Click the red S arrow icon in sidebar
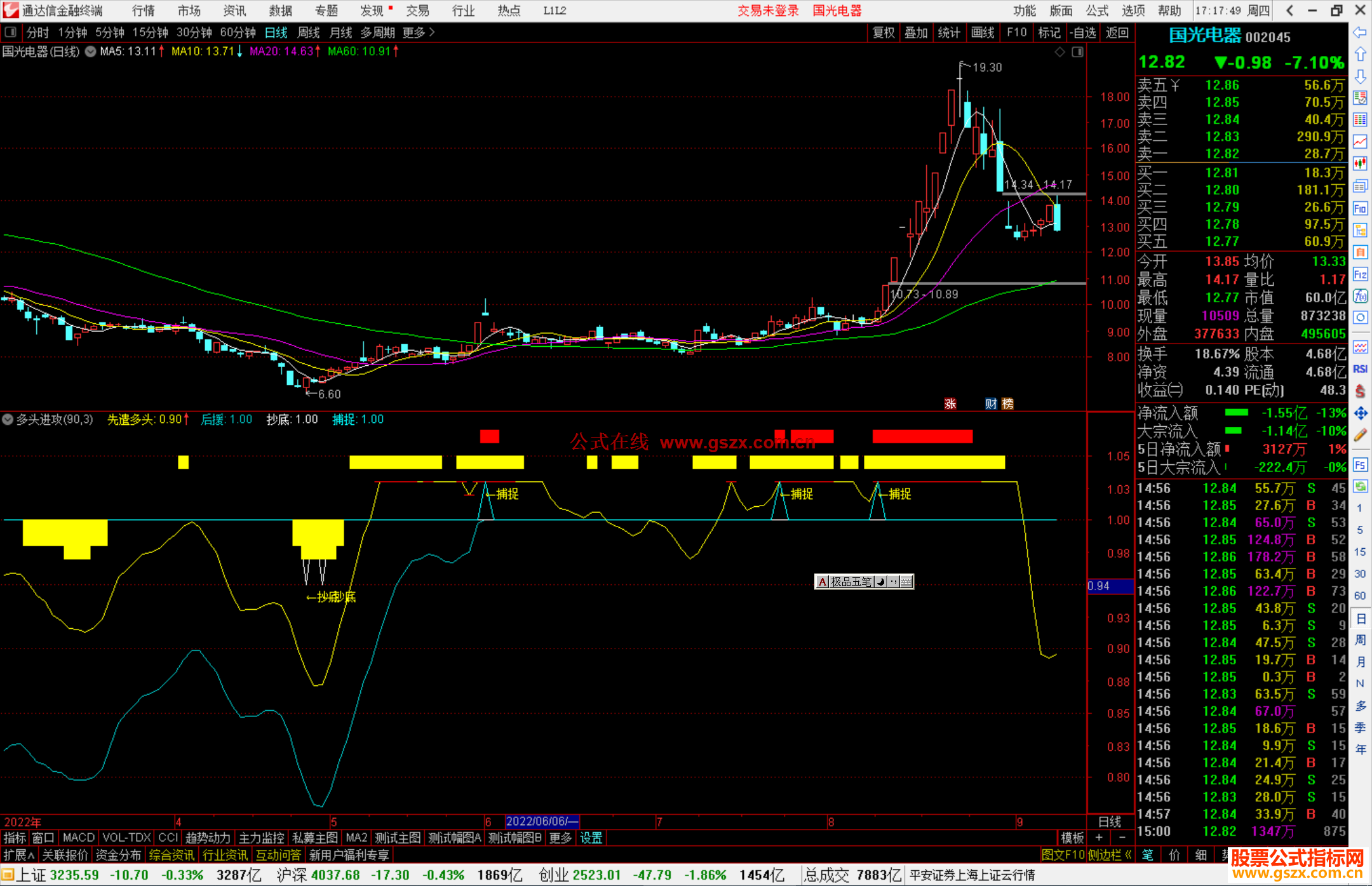The height and width of the screenshot is (886, 1372). (x=1360, y=391)
